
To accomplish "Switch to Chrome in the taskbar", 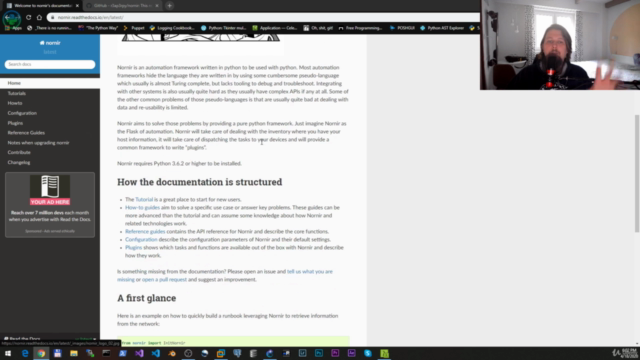I will coord(41,353).
